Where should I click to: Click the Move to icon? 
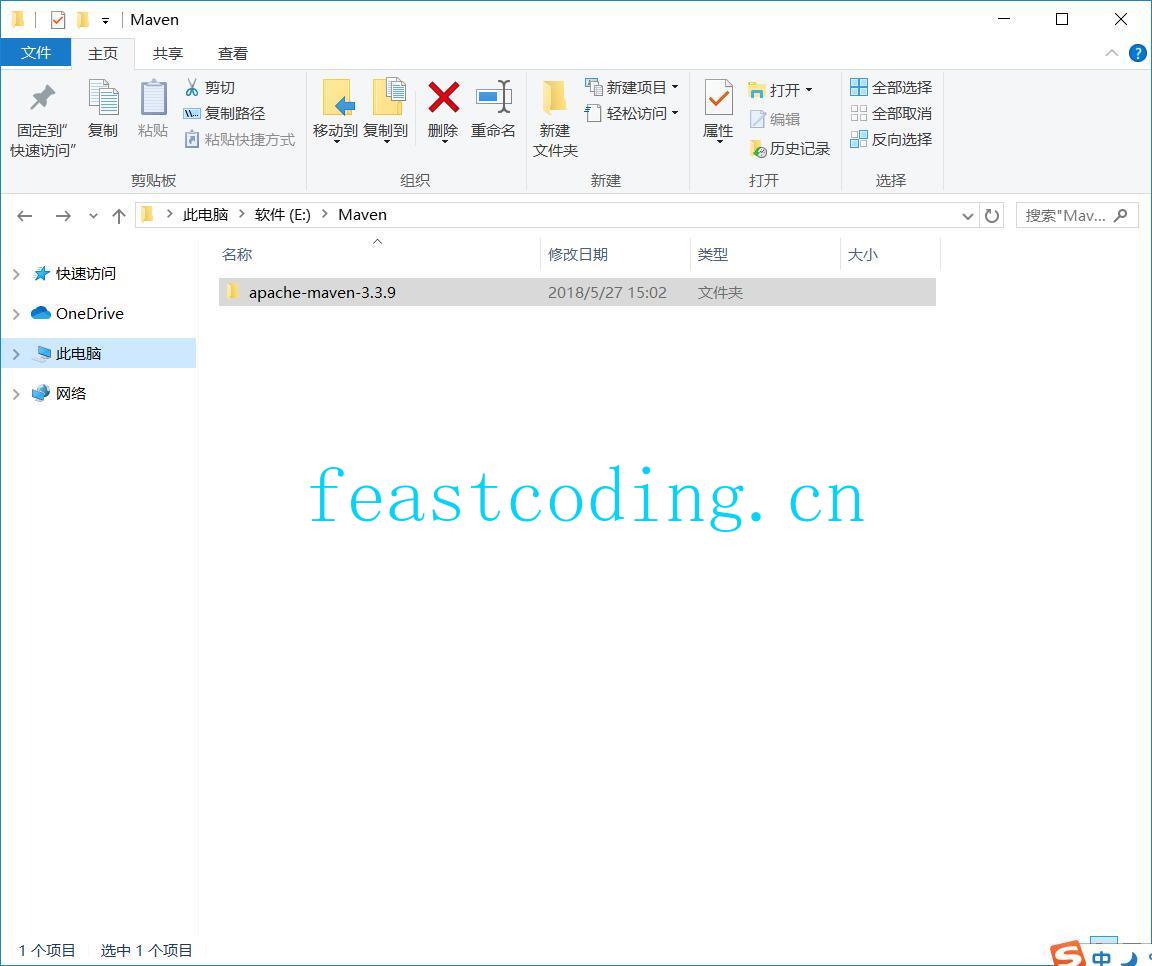(335, 99)
